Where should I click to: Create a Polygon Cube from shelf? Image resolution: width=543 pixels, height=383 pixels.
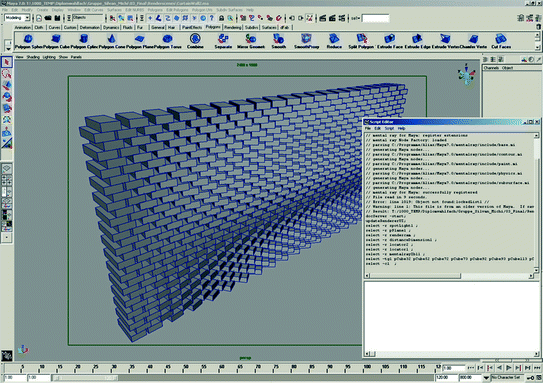click(x=55, y=39)
